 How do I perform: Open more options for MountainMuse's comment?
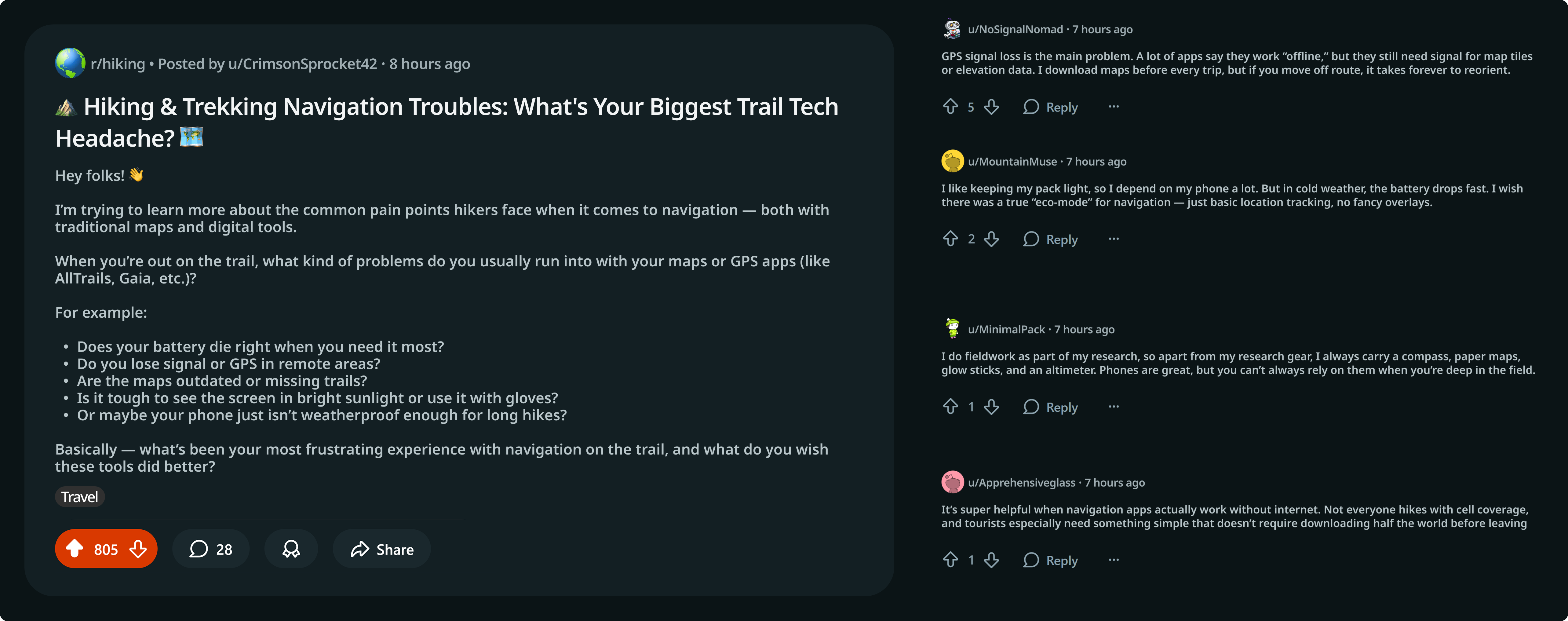click(x=1113, y=239)
